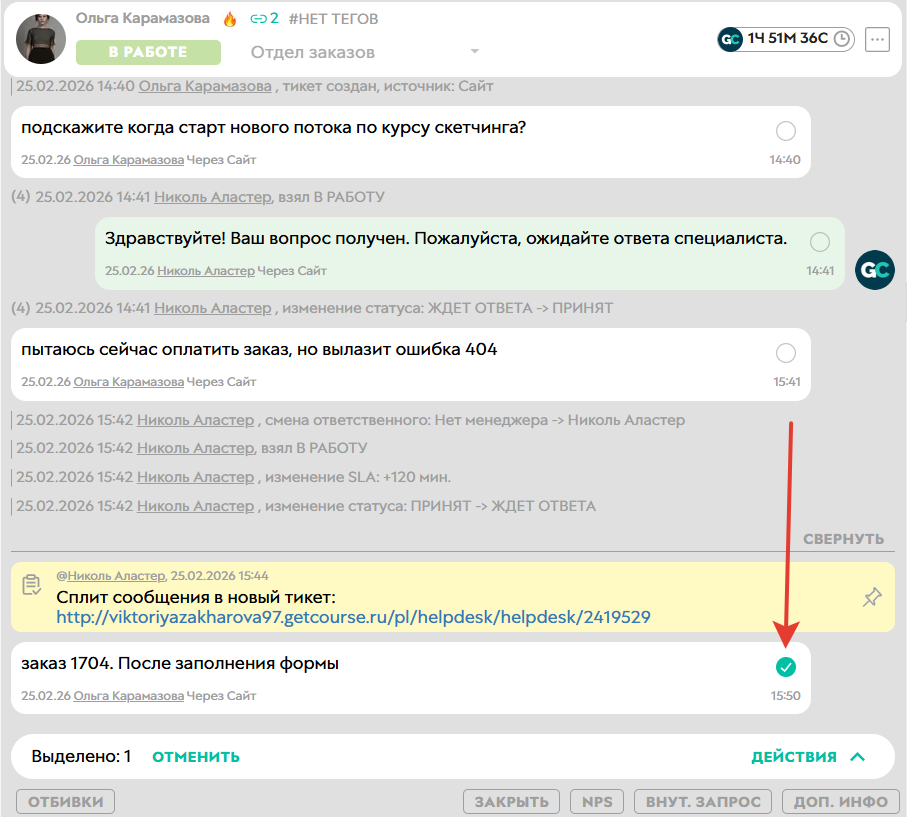Screen dimensions: 907x817
Task: Open the three-dots ticket menu
Action: [877, 39]
